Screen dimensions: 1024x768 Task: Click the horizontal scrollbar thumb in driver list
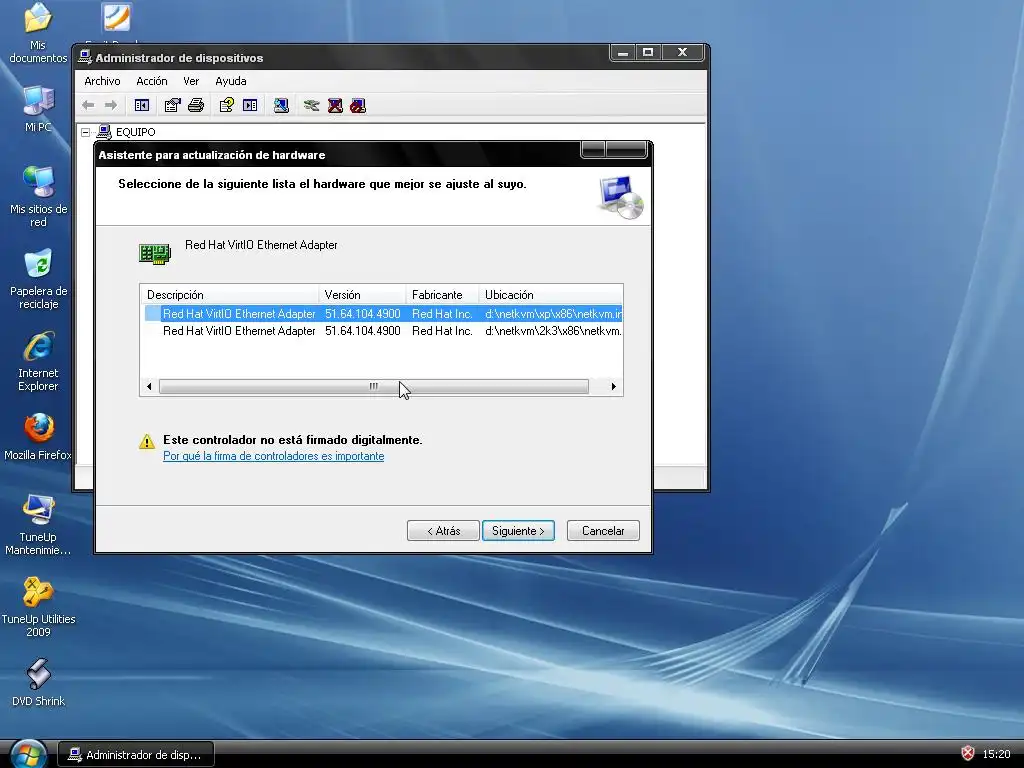(x=374, y=386)
